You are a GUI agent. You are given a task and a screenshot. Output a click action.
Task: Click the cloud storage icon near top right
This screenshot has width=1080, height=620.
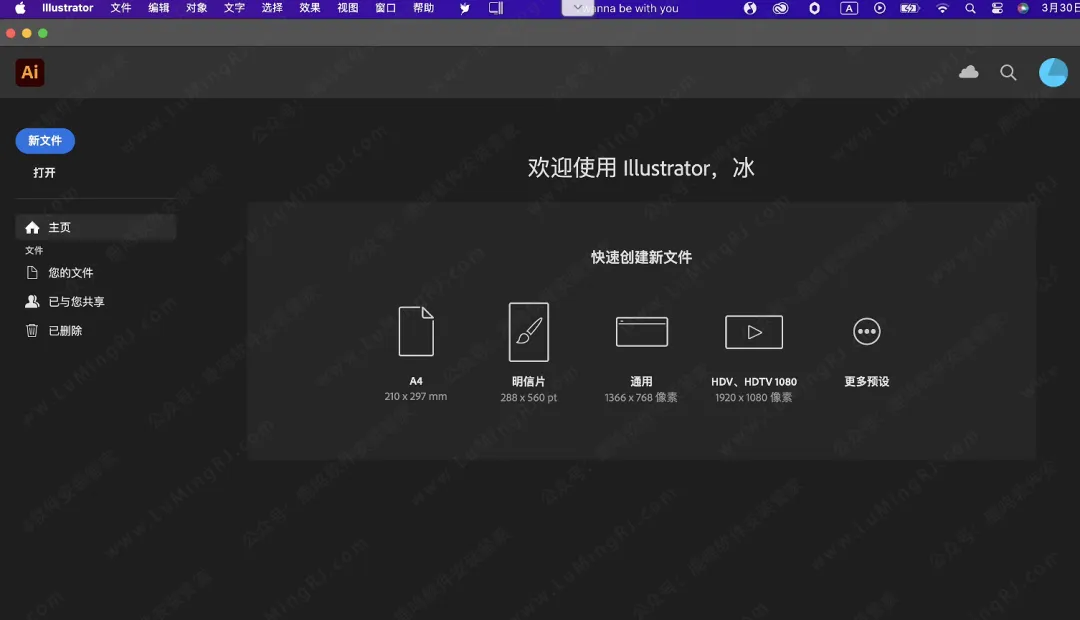tap(967, 72)
